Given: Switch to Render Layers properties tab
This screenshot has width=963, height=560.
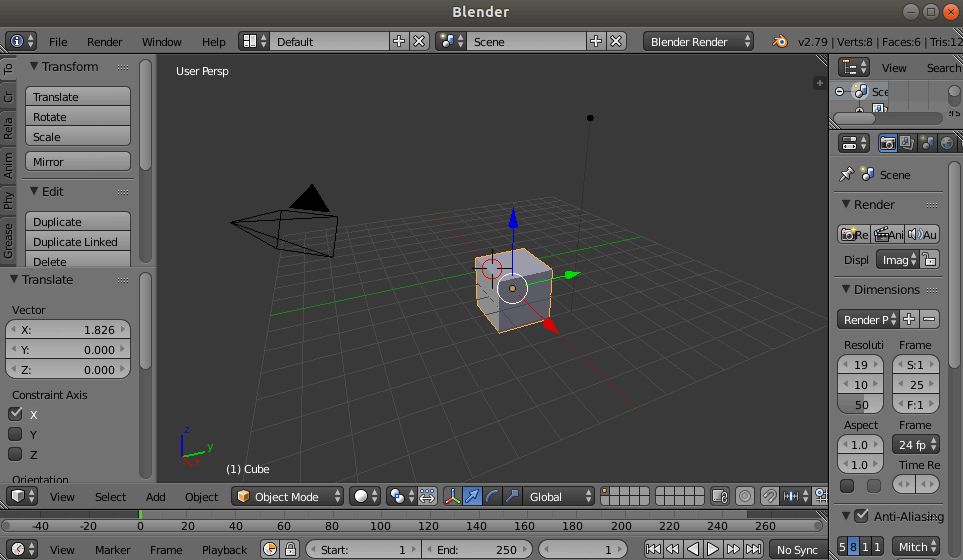Looking at the screenshot, I should [907, 143].
